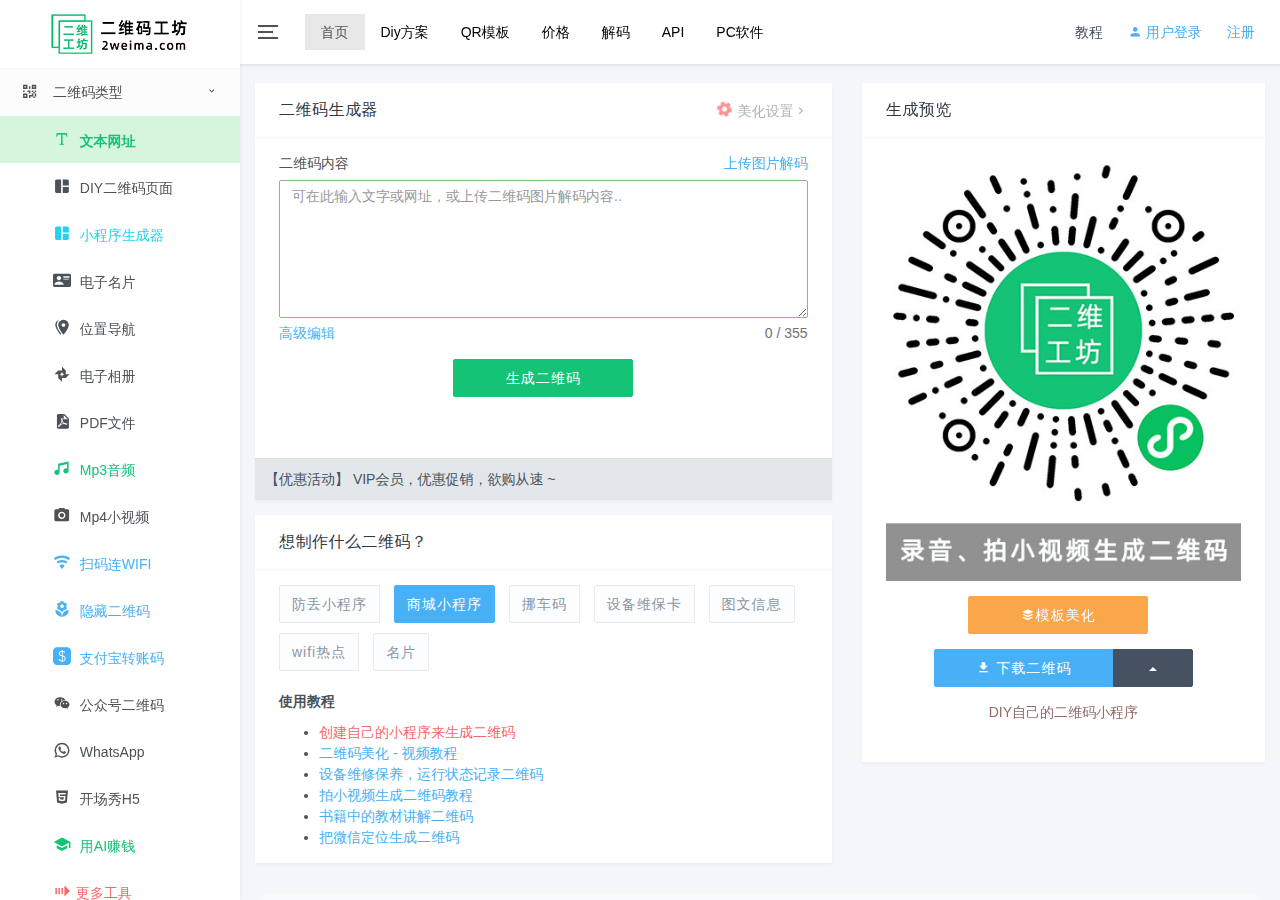Click the map pin icon for 位置导航
1280x900 pixels.
(x=62, y=328)
